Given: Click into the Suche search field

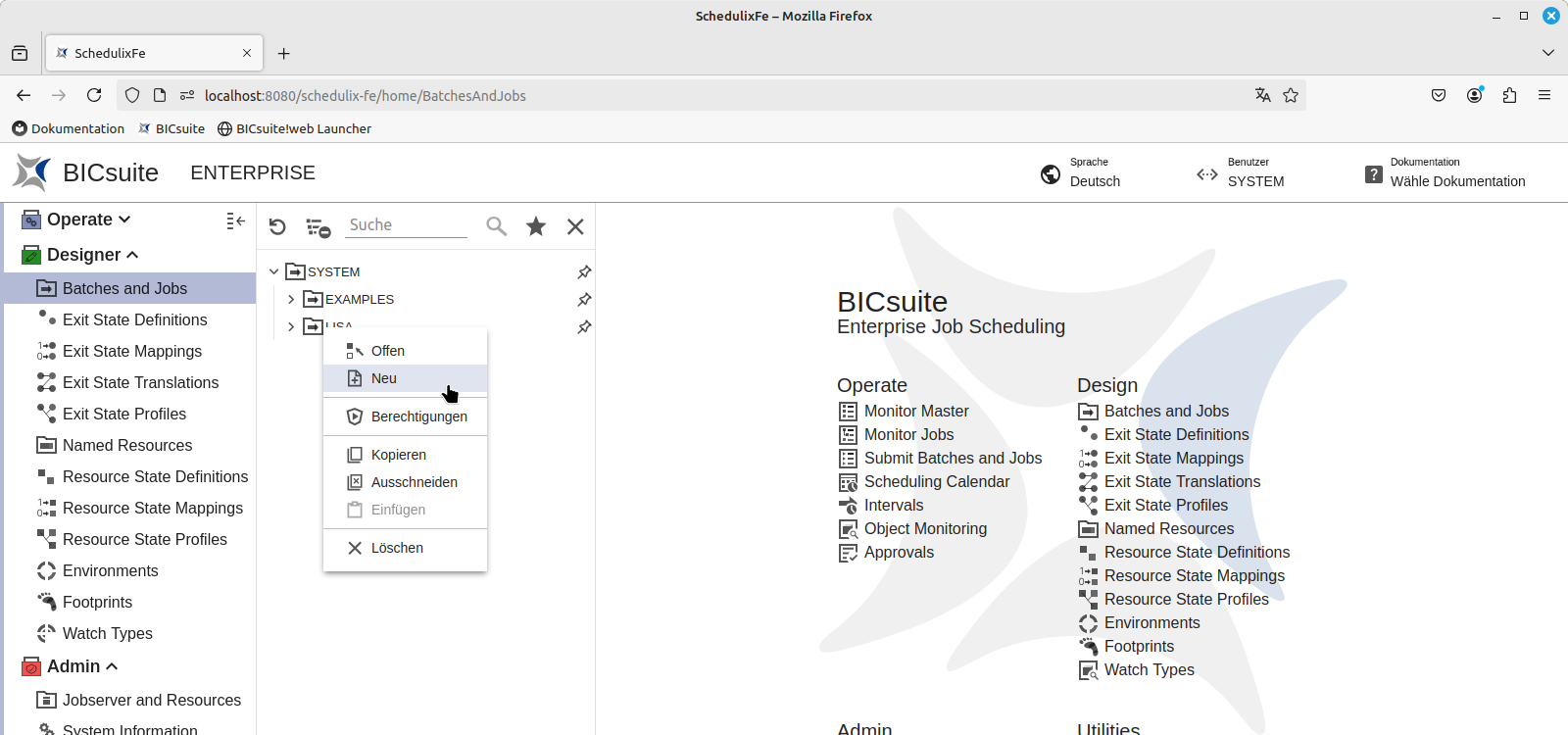Looking at the screenshot, I should coord(407,224).
